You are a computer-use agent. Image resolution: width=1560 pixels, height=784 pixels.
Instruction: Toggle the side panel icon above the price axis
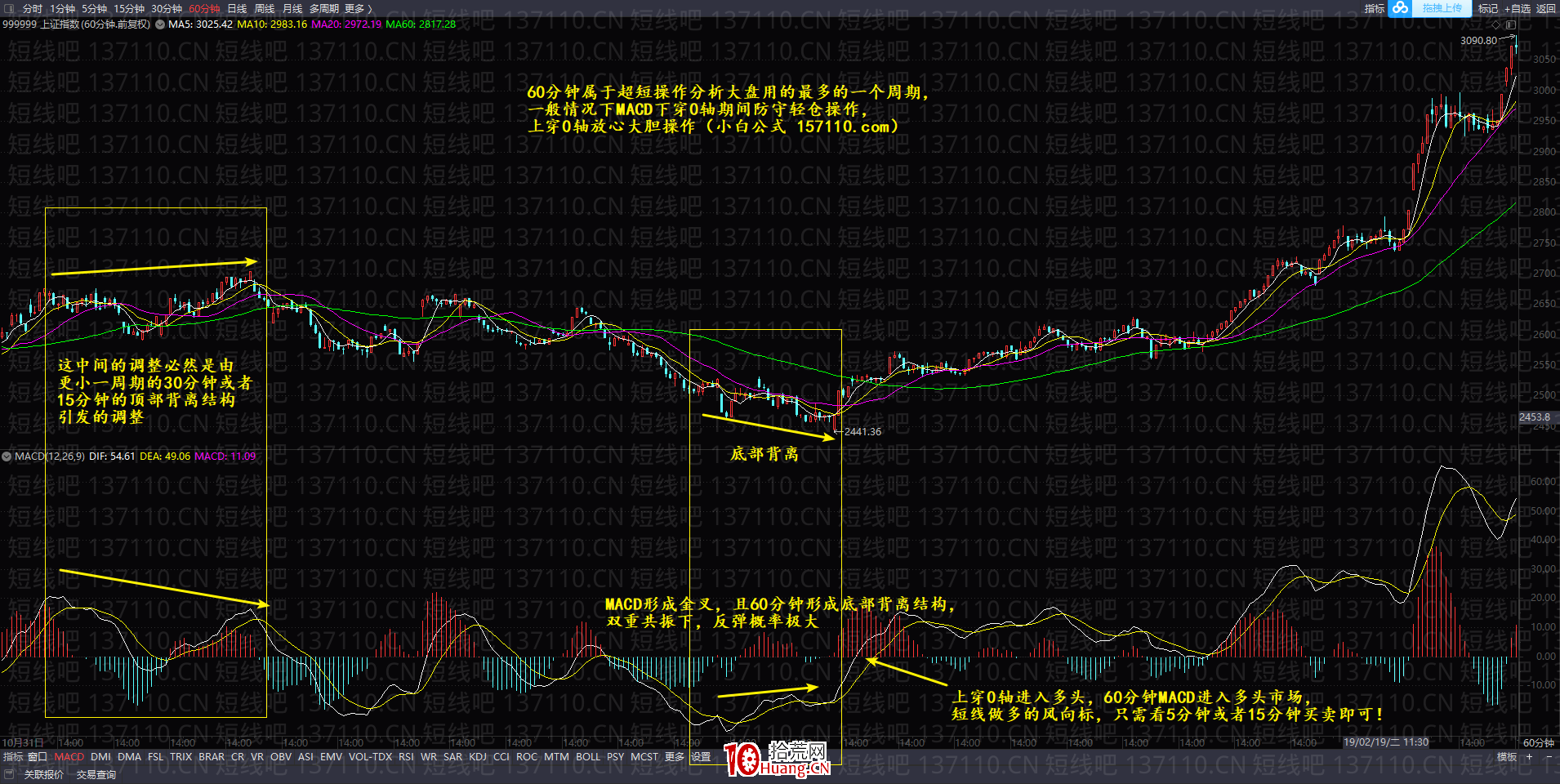tap(1510, 24)
